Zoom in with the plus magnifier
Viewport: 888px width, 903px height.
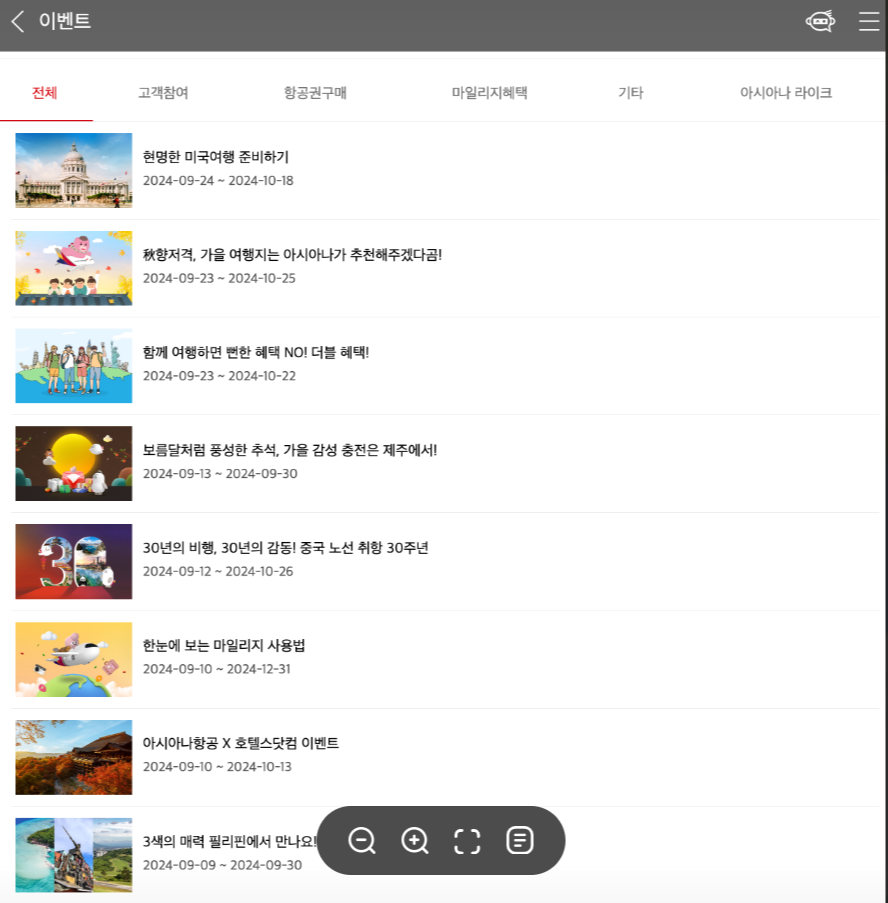coord(415,841)
